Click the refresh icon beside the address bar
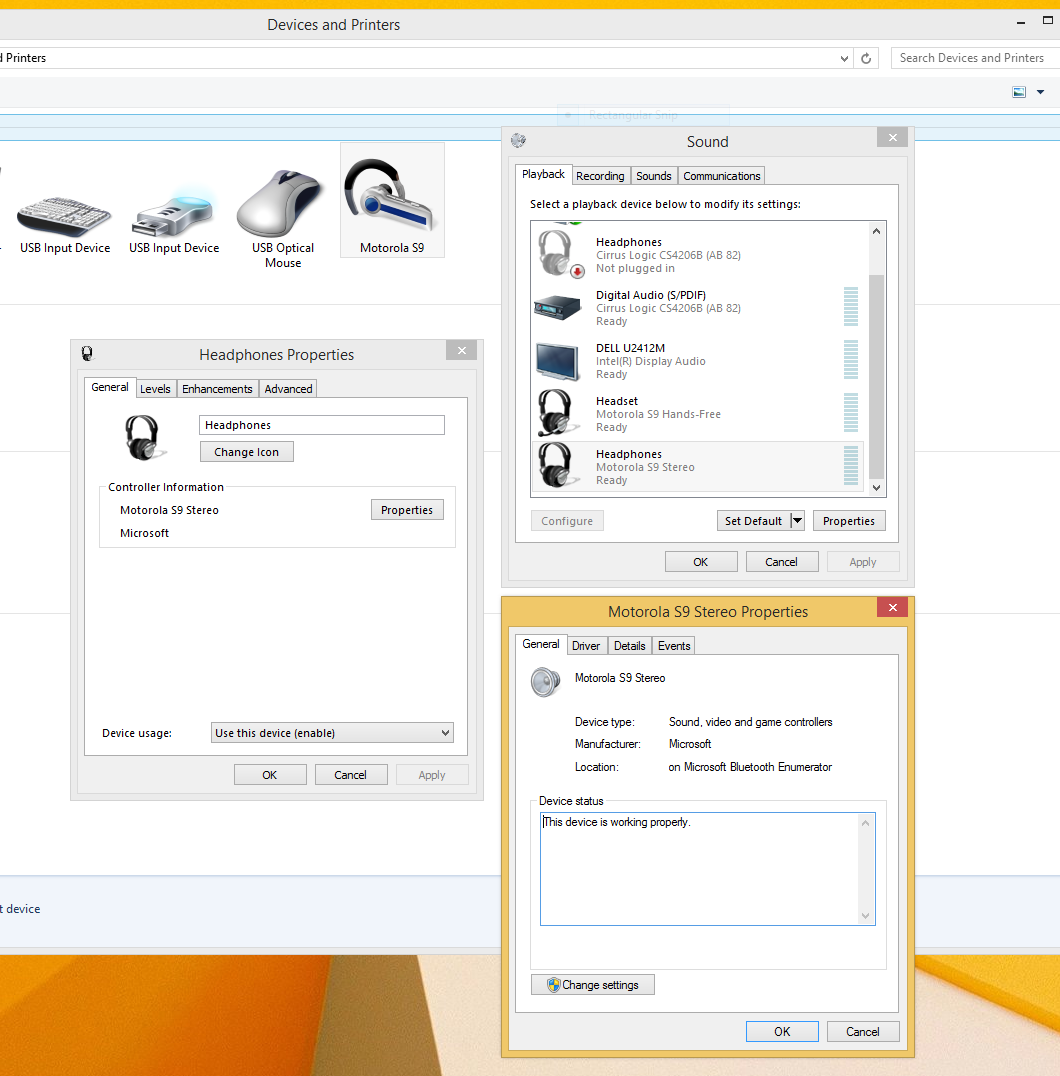This screenshot has height=1076, width=1060. coord(867,58)
